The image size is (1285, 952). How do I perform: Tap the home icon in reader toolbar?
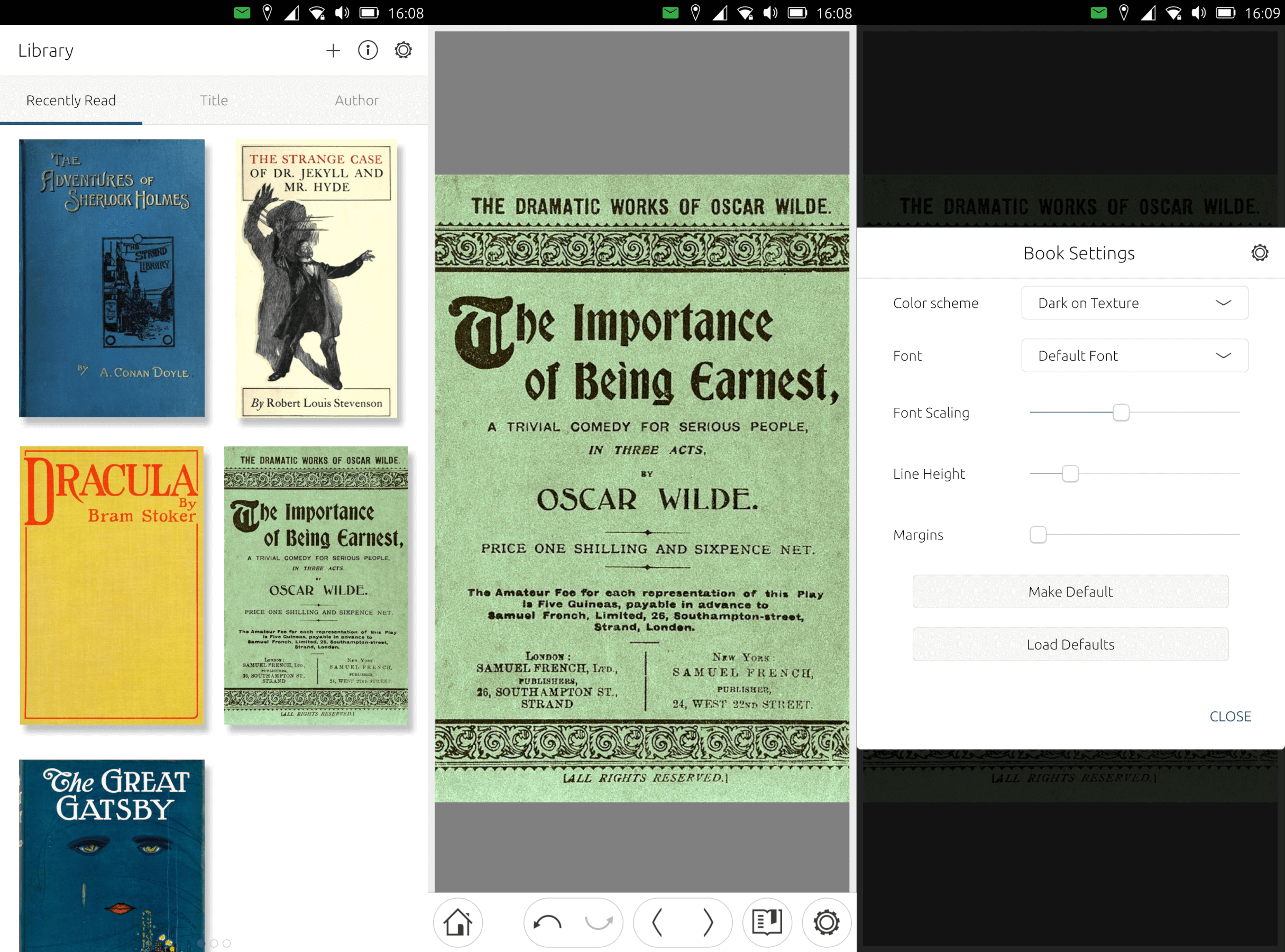click(x=457, y=922)
